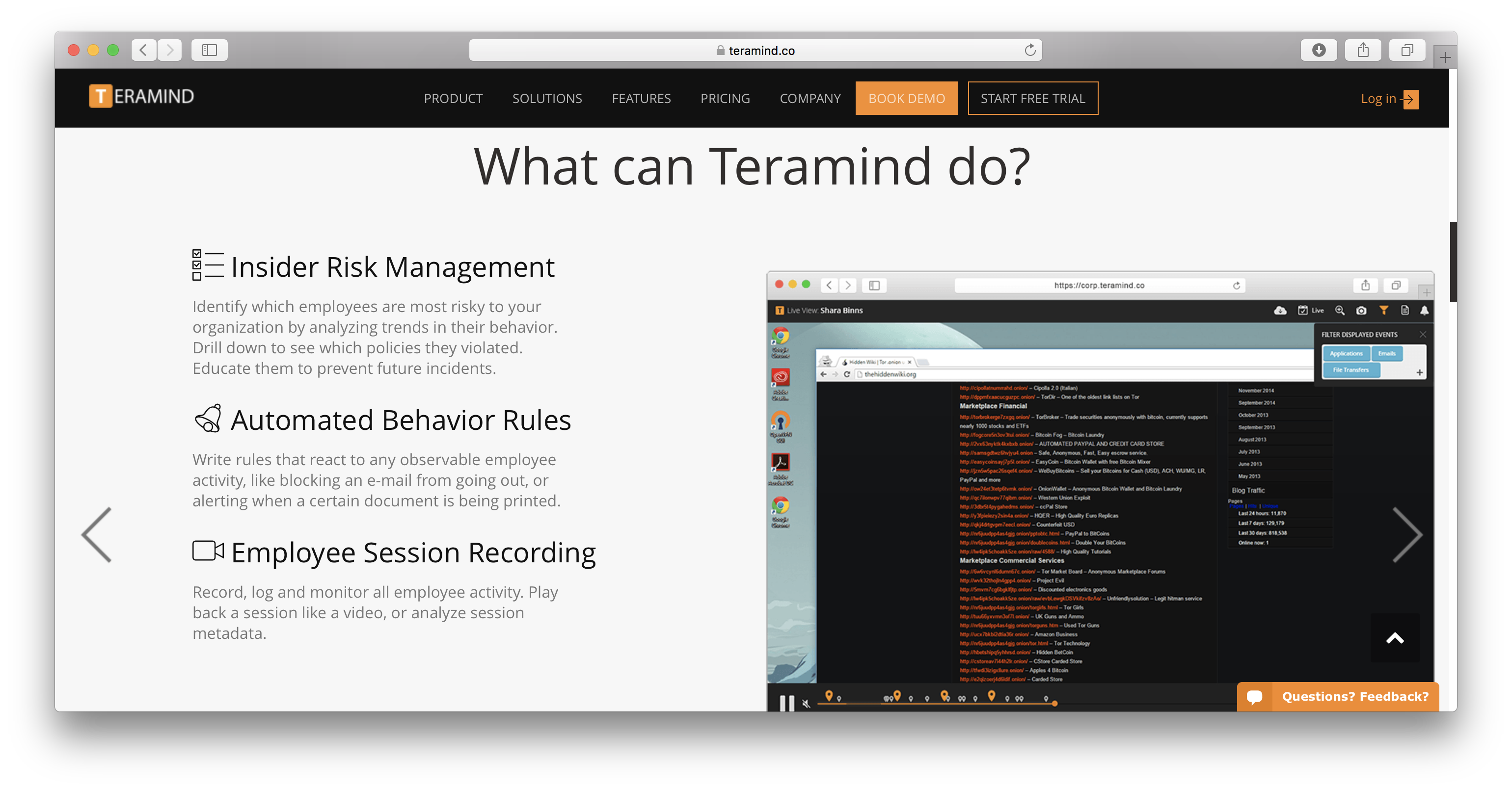Screen dimensions: 1512x790
Task: Open the PRICING page
Action: pos(725,99)
